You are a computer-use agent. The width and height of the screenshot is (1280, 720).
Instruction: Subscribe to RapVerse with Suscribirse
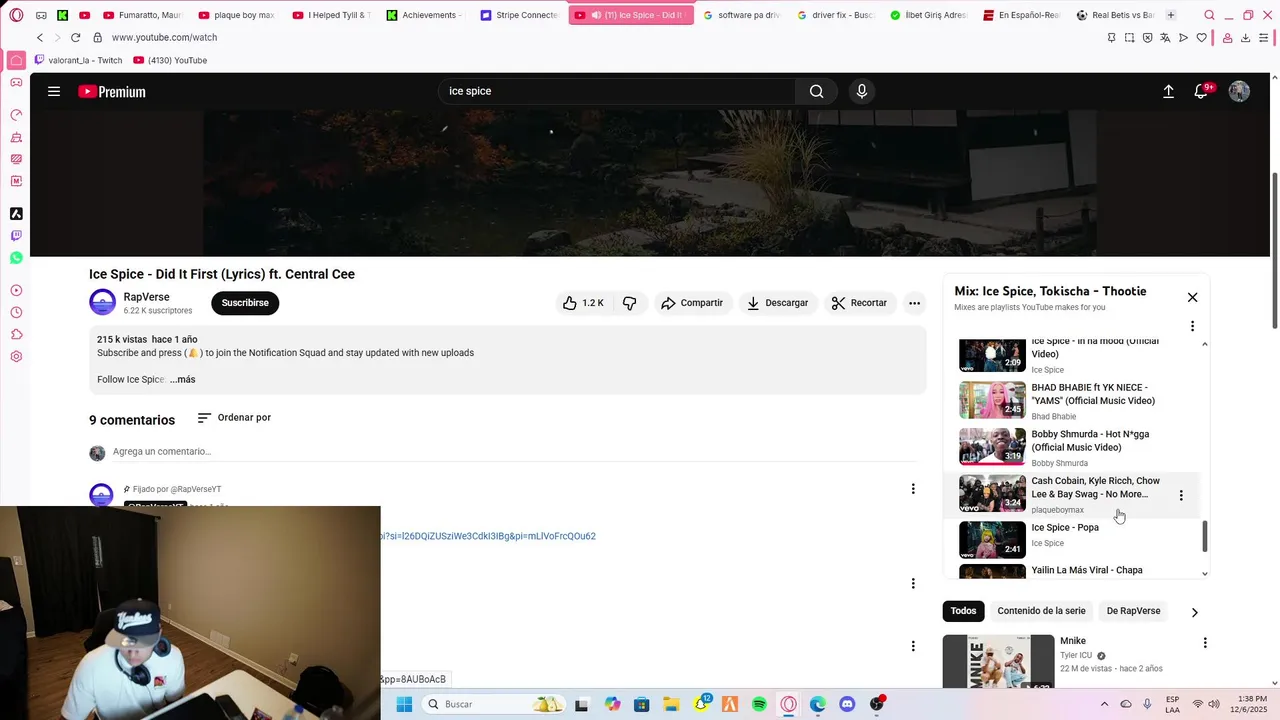tap(245, 303)
